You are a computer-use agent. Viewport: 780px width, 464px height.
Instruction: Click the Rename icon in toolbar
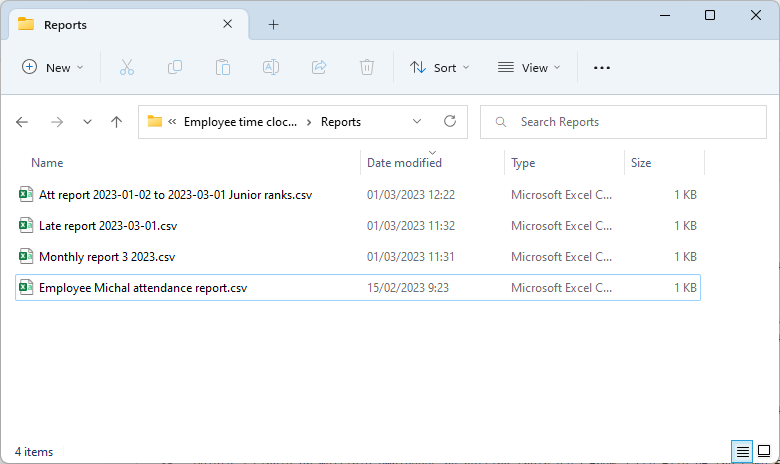click(271, 67)
